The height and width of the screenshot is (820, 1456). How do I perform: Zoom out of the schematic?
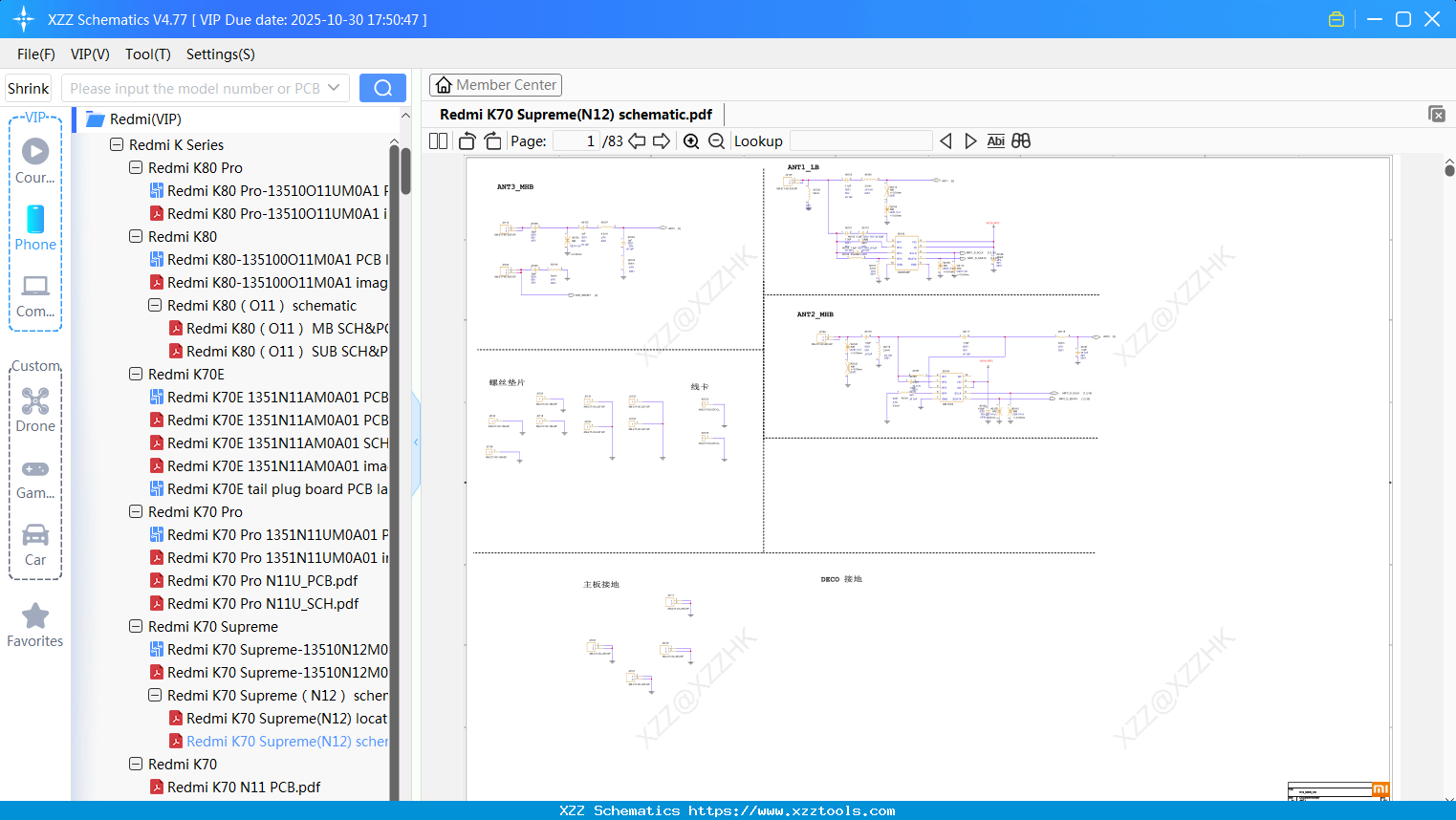click(x=716, y=141)
